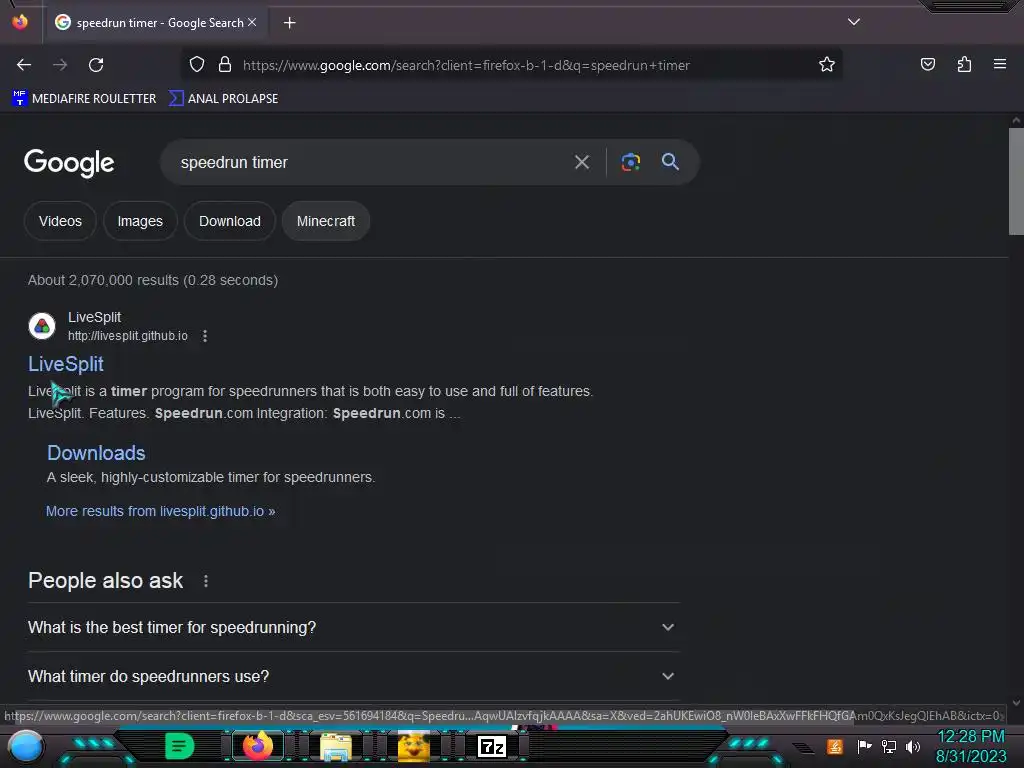This screenshot has height=768, width=1024.
Task: Open a new browser tab
Action: point(289,23)
